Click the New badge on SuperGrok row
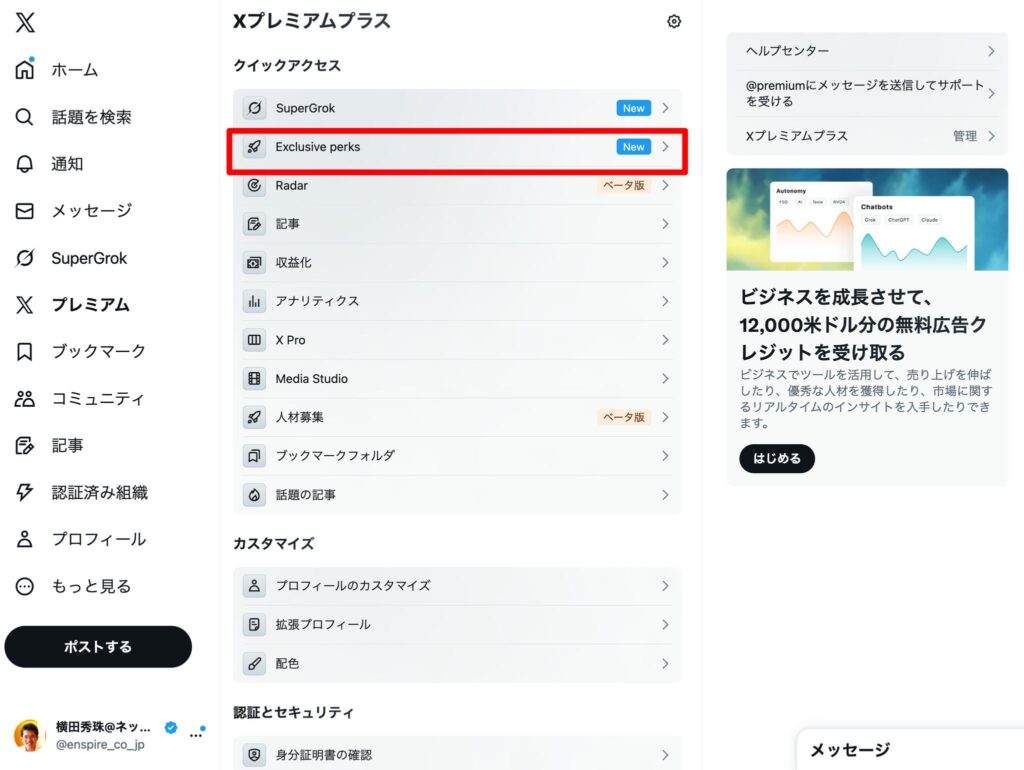Viewport: 1024px width, 770px height. coord(633,108)
